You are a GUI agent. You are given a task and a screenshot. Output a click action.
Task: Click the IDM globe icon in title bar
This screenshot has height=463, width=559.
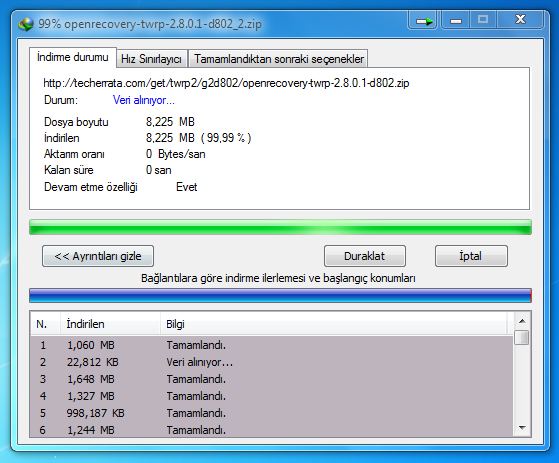[26, 24]
